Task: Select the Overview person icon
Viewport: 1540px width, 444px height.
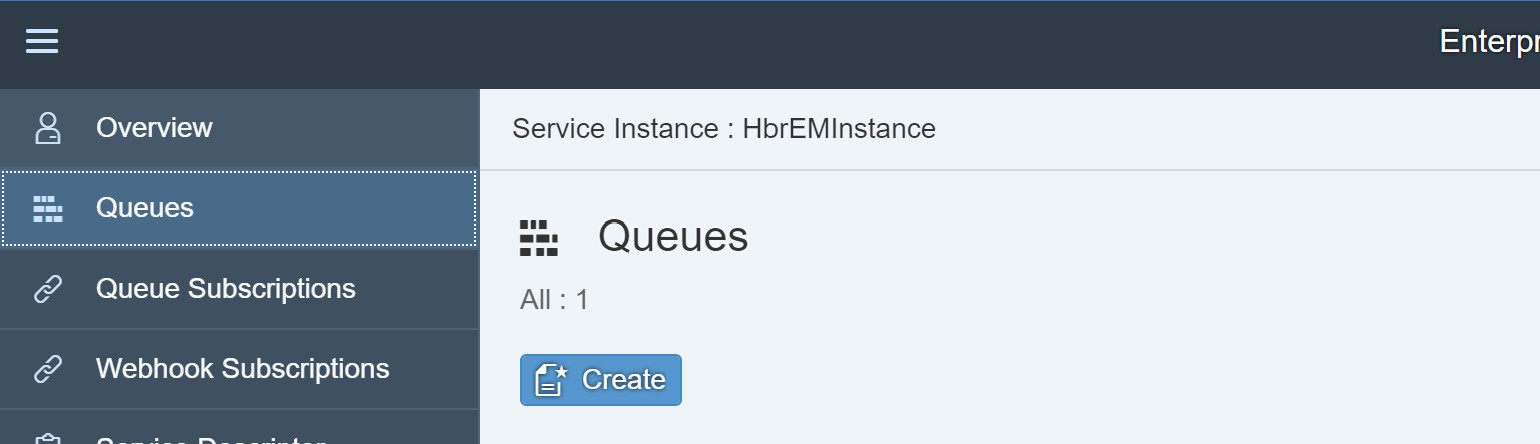Action: pyautogui.click(x=47, y=128)
